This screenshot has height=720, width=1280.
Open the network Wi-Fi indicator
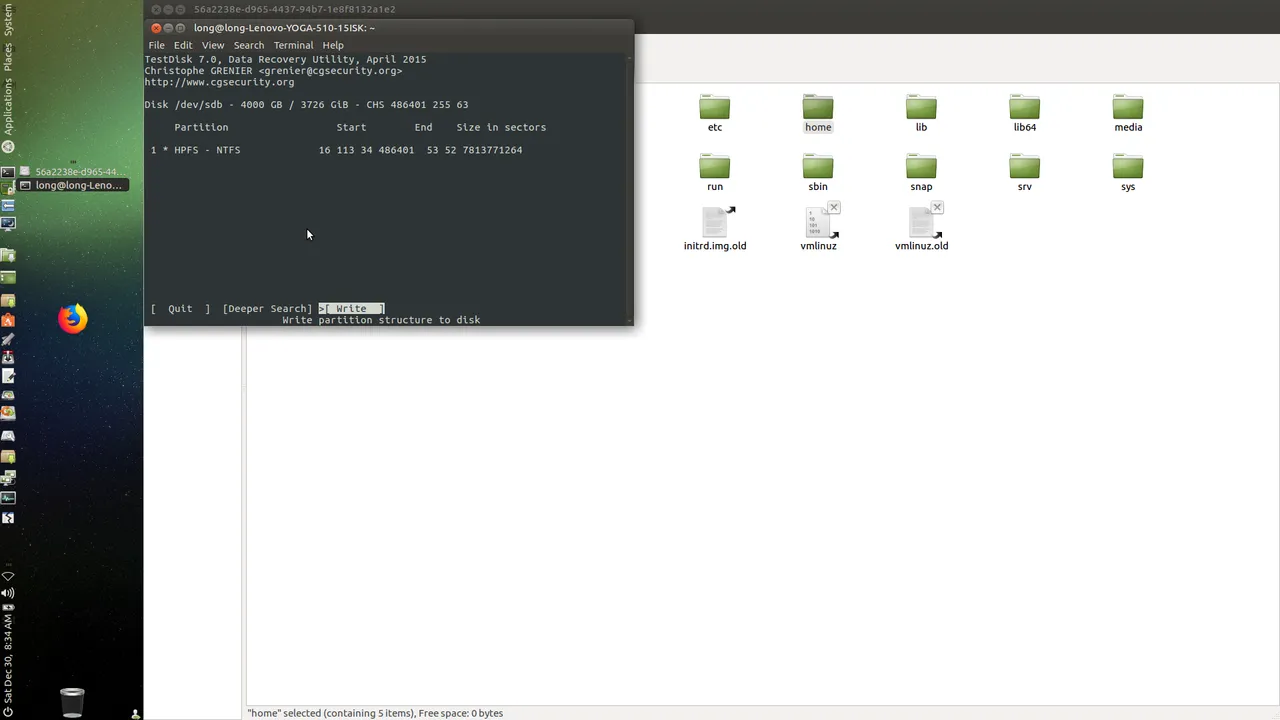click(x=8, y=577)
